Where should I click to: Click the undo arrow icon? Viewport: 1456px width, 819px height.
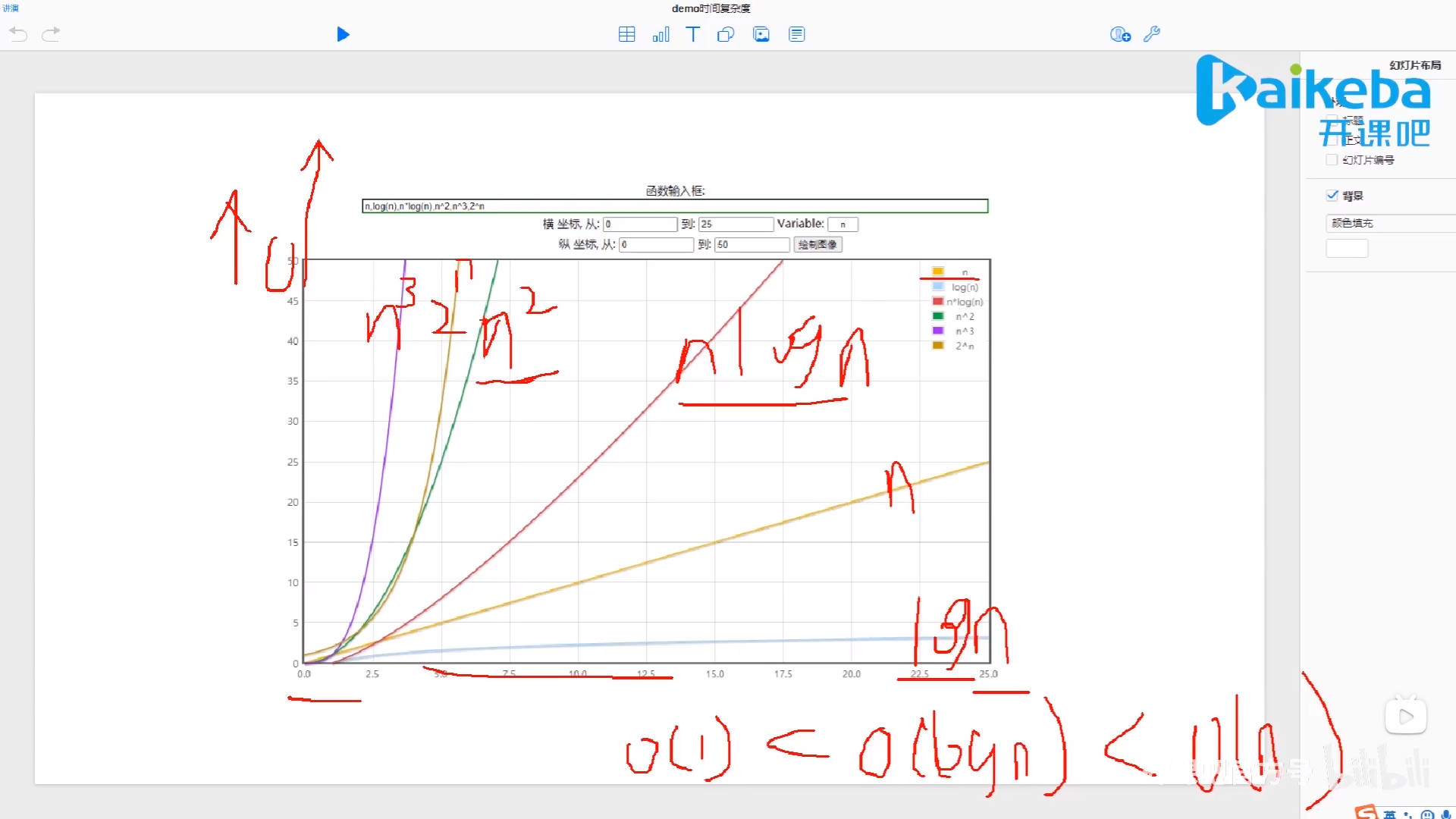click(18, 34)
